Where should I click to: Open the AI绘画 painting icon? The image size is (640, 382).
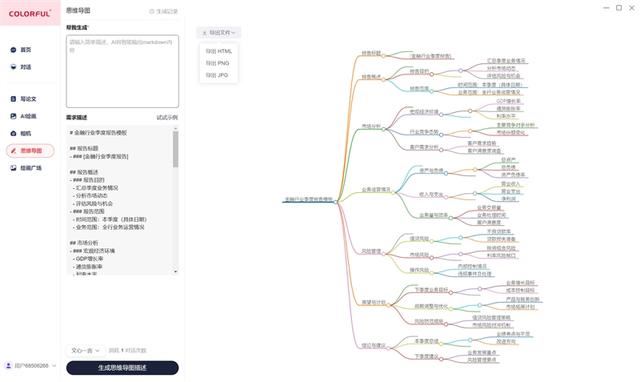[x=13, y=116]
